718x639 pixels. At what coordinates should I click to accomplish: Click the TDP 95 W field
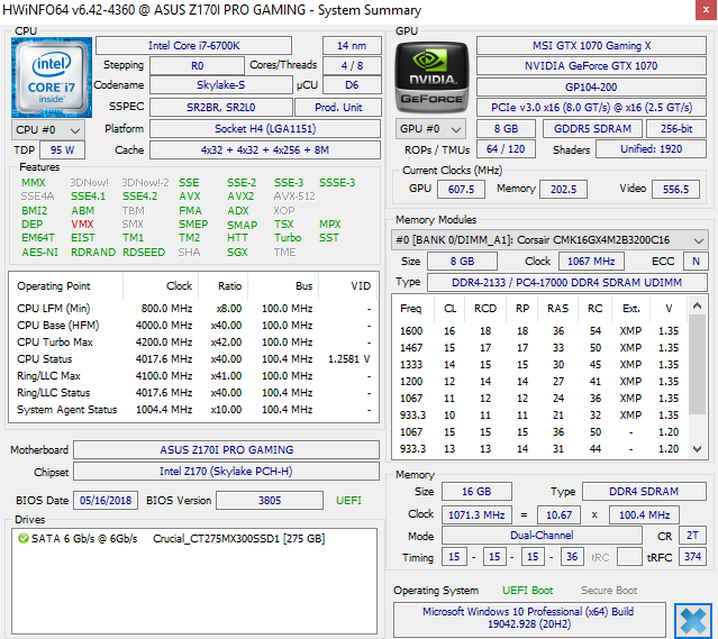pyautogui.click(x=62, y=150)
